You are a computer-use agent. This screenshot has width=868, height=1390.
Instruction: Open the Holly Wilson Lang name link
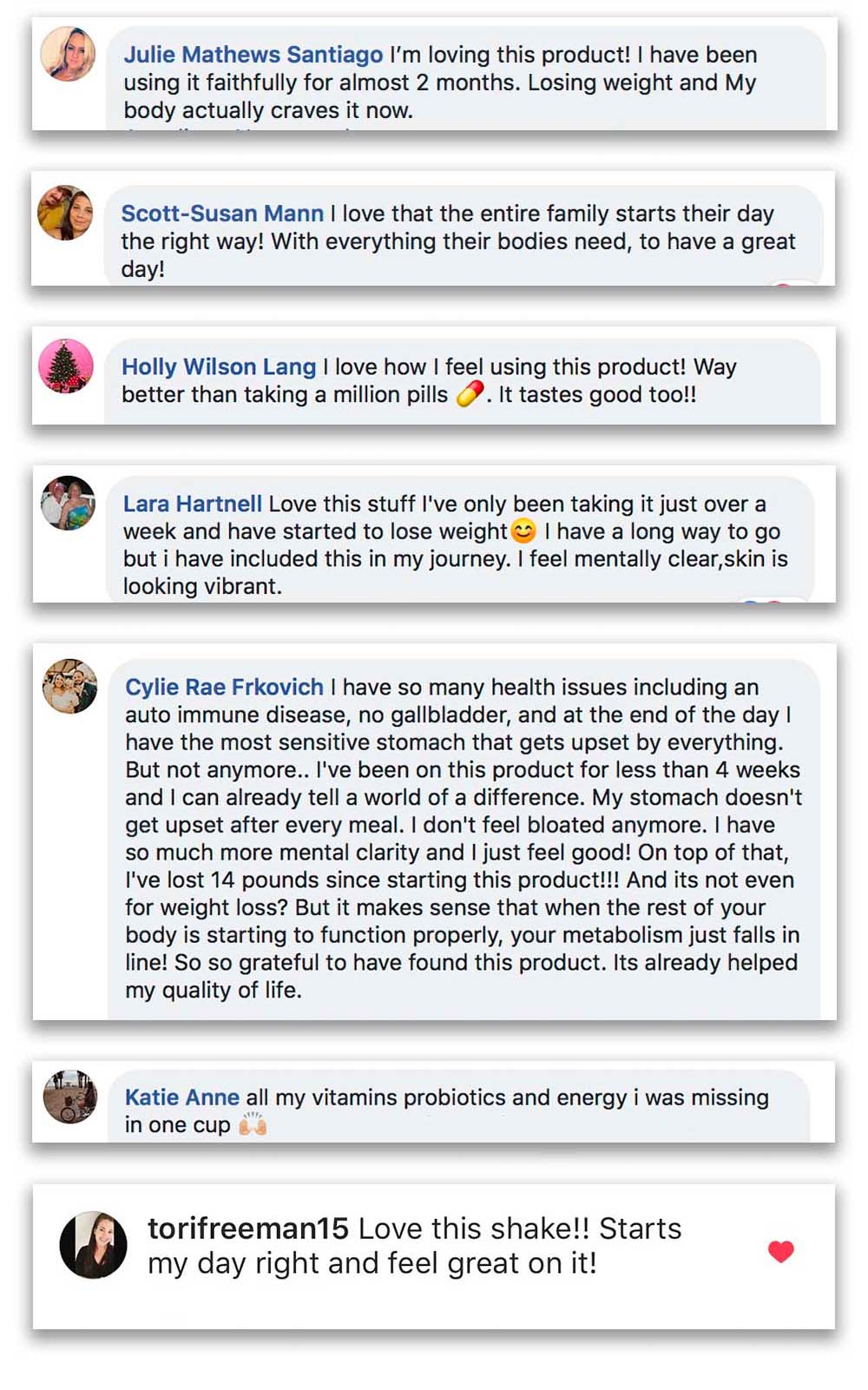point(219,367)
